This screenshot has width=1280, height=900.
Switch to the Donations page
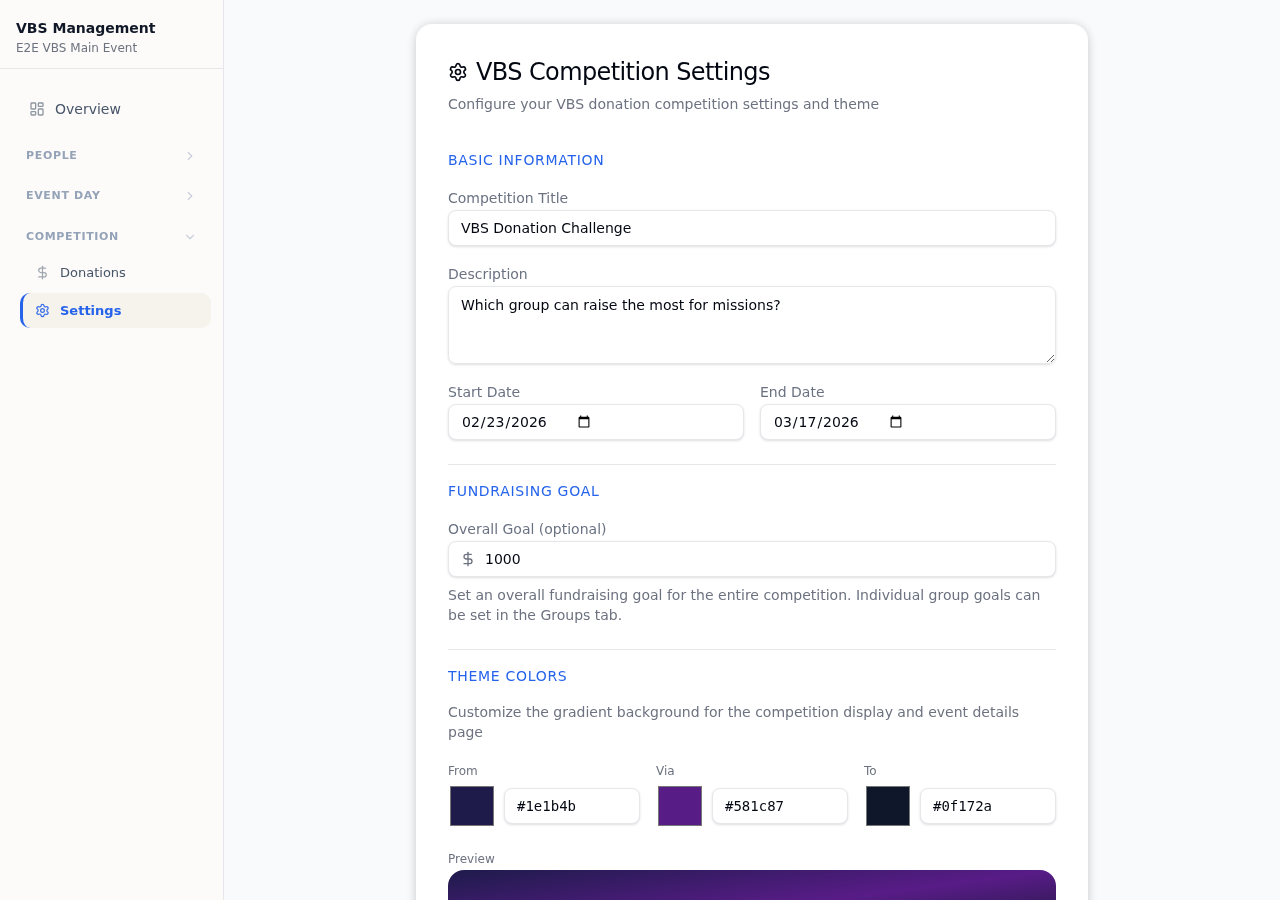pos(92,271)
